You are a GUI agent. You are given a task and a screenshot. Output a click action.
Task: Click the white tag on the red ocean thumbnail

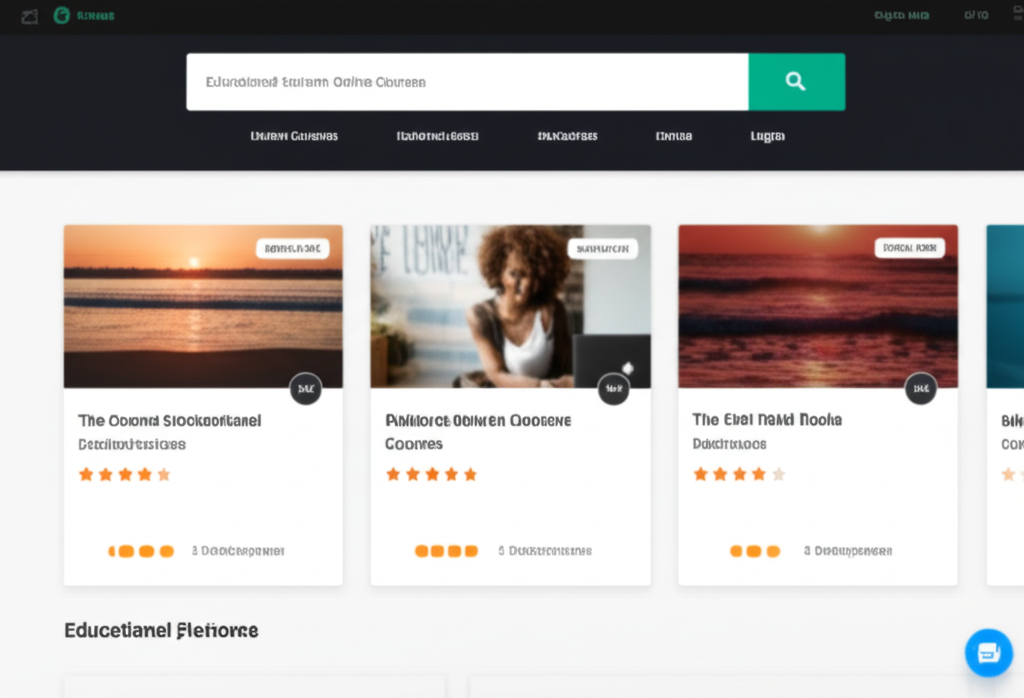point(910,247)
